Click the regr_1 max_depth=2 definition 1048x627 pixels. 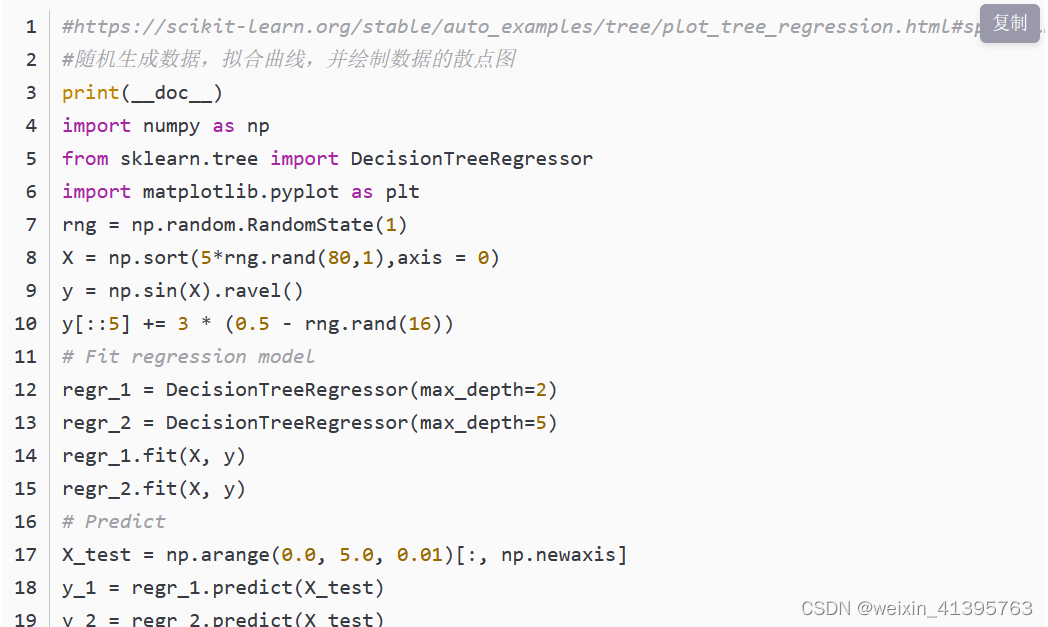pyautogui.click(x=309, y=390)
